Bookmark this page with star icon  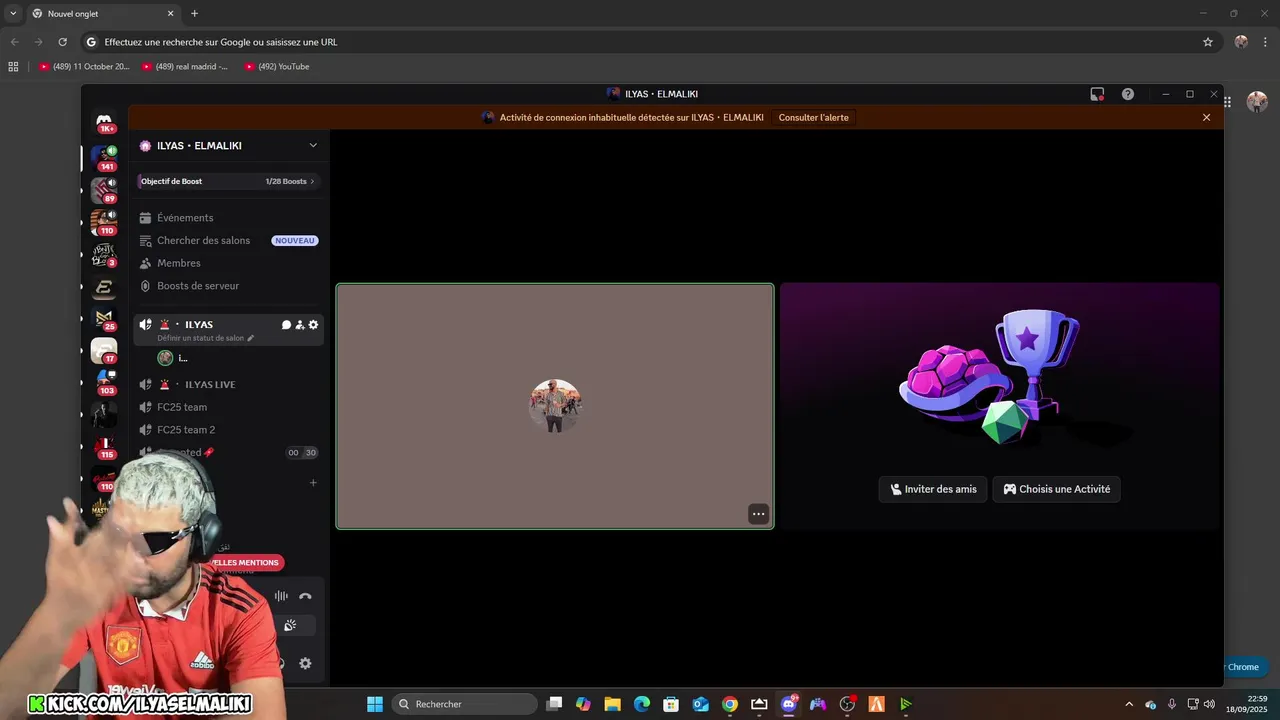point(1208,42)
